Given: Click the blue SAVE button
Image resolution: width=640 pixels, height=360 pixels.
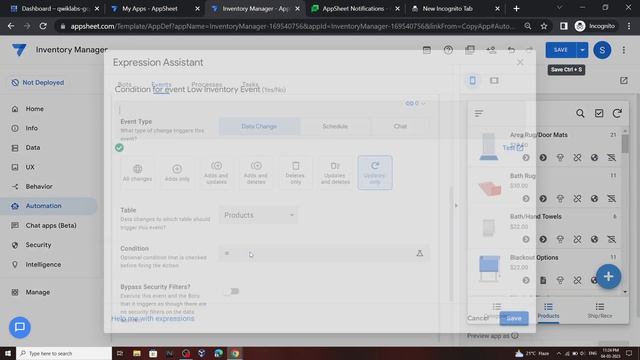Looking at the screenshot, I should 560,50.
